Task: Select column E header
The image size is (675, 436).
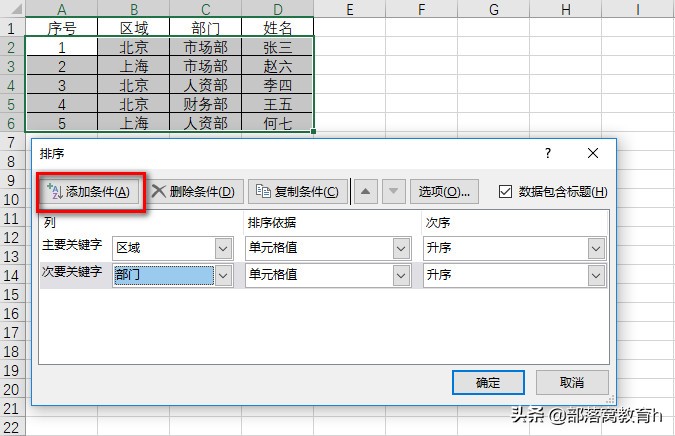Action: coord(350,9)
